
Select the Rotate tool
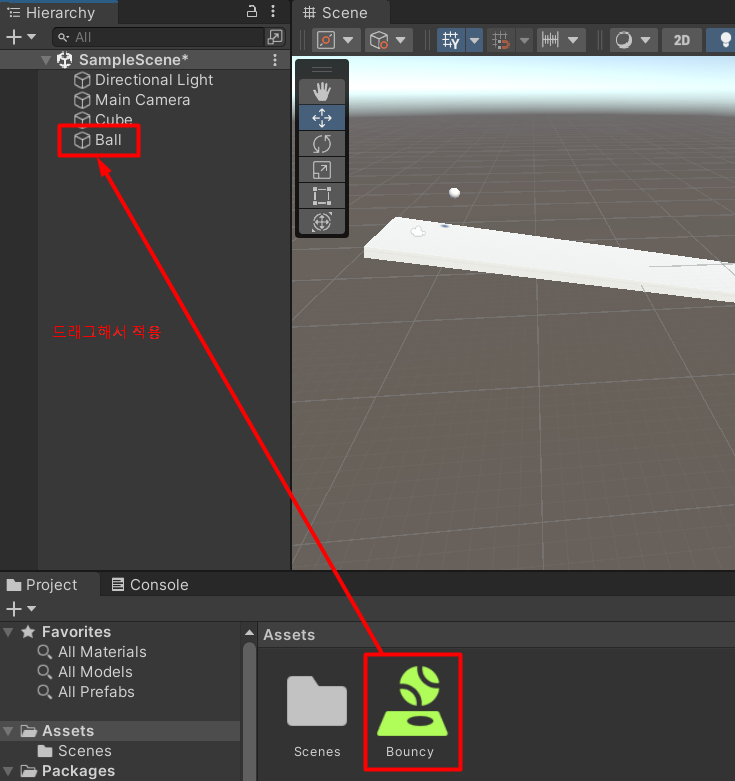click(322, 144)
